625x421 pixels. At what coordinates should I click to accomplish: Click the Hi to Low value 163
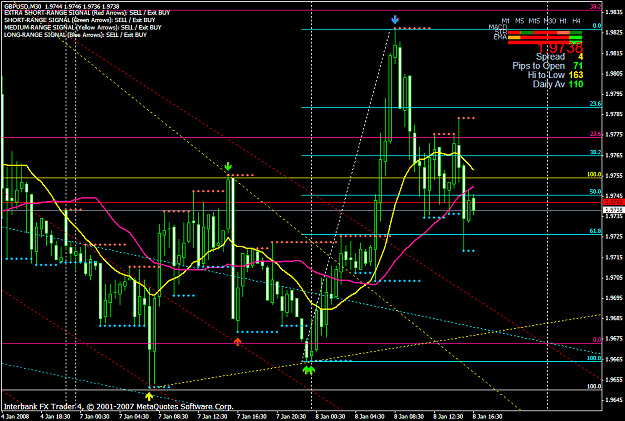coord(576,75)
